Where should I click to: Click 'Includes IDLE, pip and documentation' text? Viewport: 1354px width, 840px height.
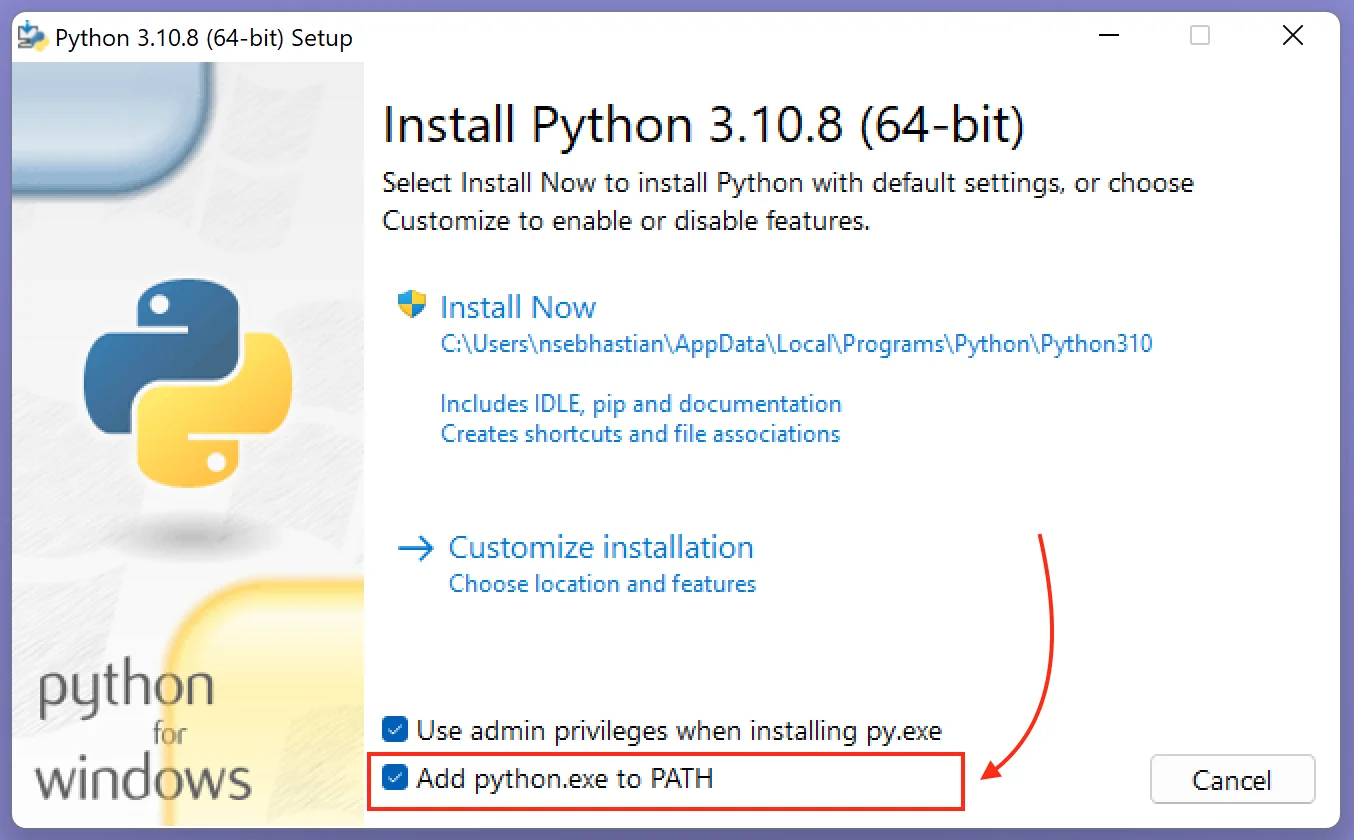[641, 404]
